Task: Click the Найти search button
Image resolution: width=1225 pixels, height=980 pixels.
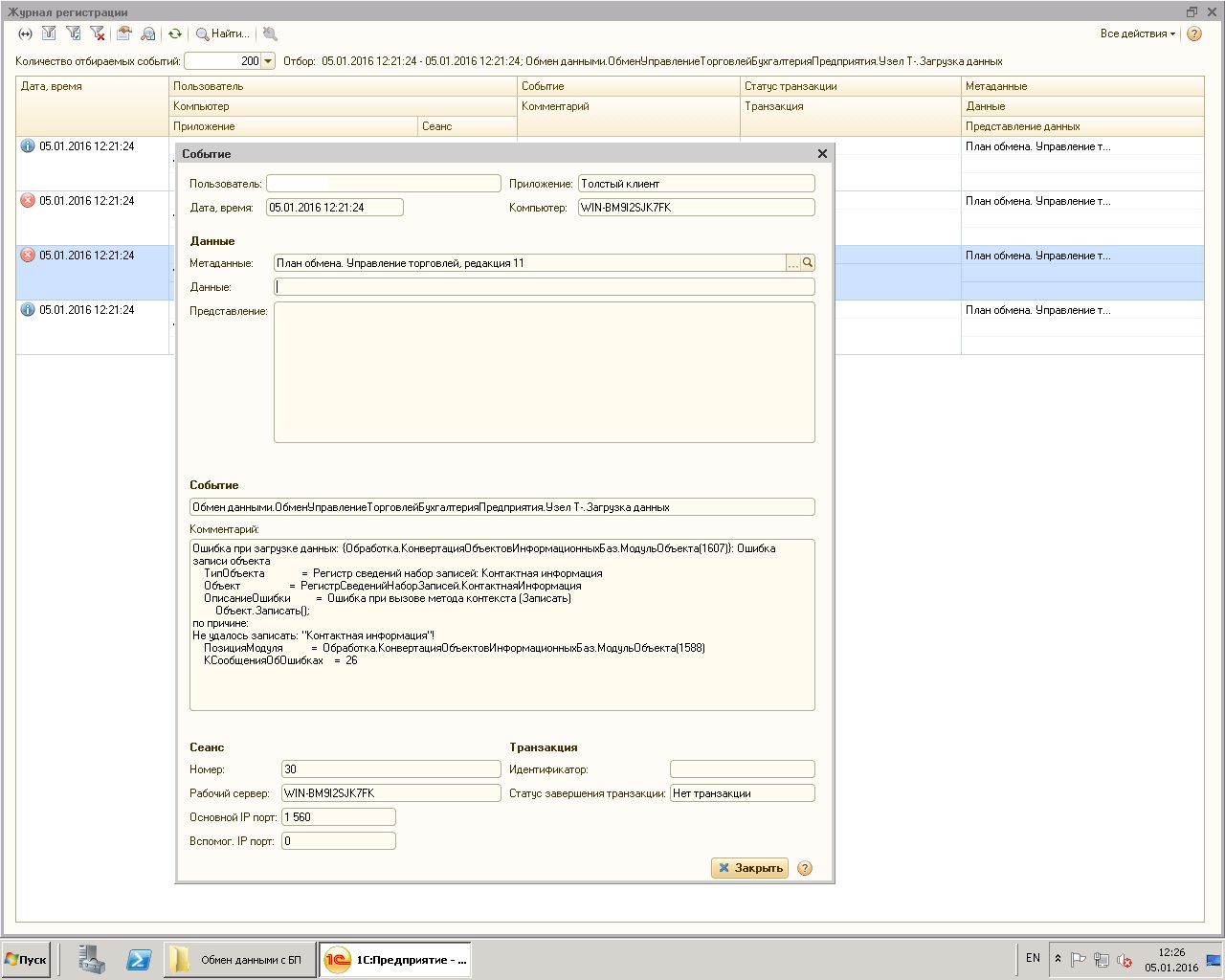Action: point(222,33)
